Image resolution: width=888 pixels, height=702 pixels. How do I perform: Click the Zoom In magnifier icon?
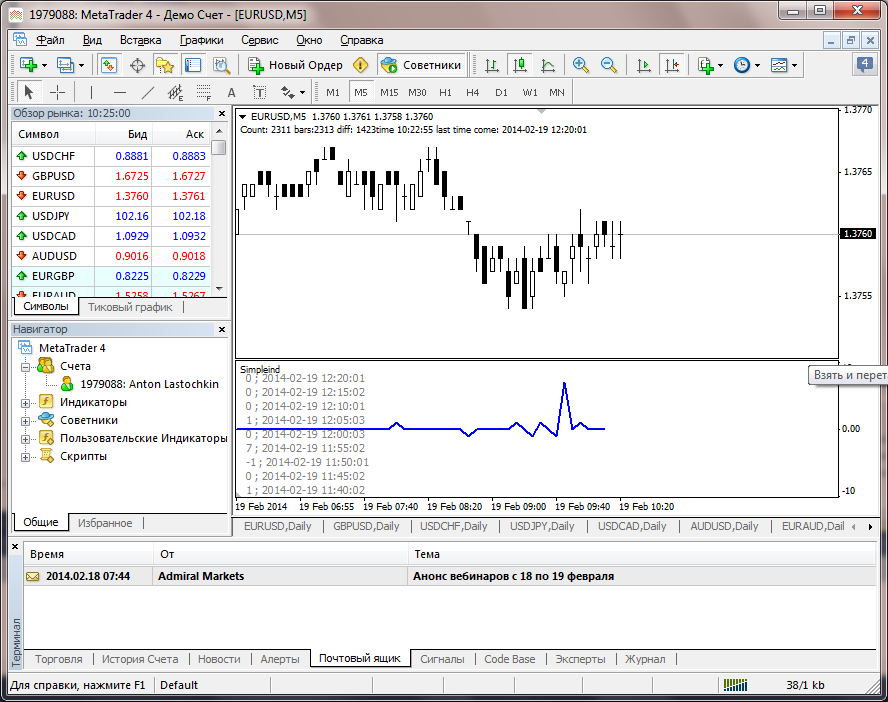[580, 65]
